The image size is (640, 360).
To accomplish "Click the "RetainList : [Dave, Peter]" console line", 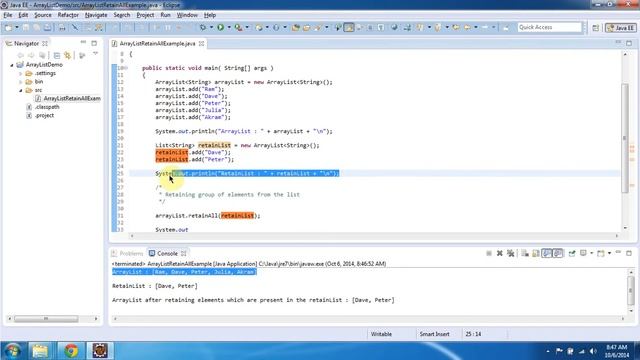I will coord(155,286).
